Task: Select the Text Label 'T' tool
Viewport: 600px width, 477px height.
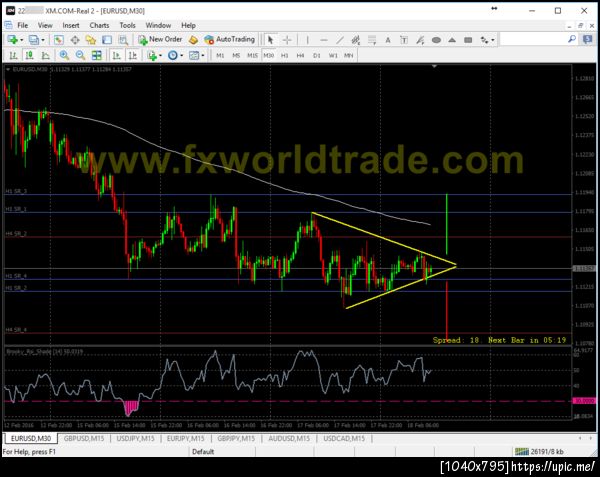Action: click(404, 40)
